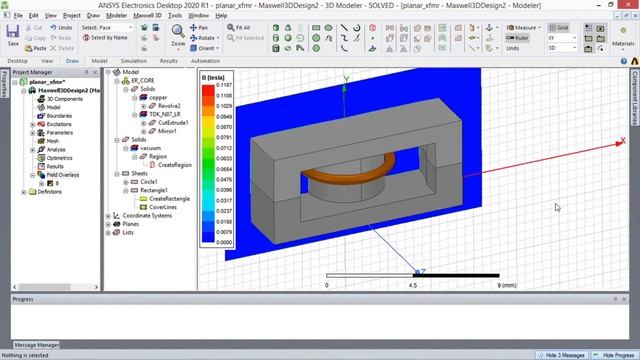Screen dimensions: 640x360
Task: Collapse the ER_CORE model node
Action: (117, 81)
